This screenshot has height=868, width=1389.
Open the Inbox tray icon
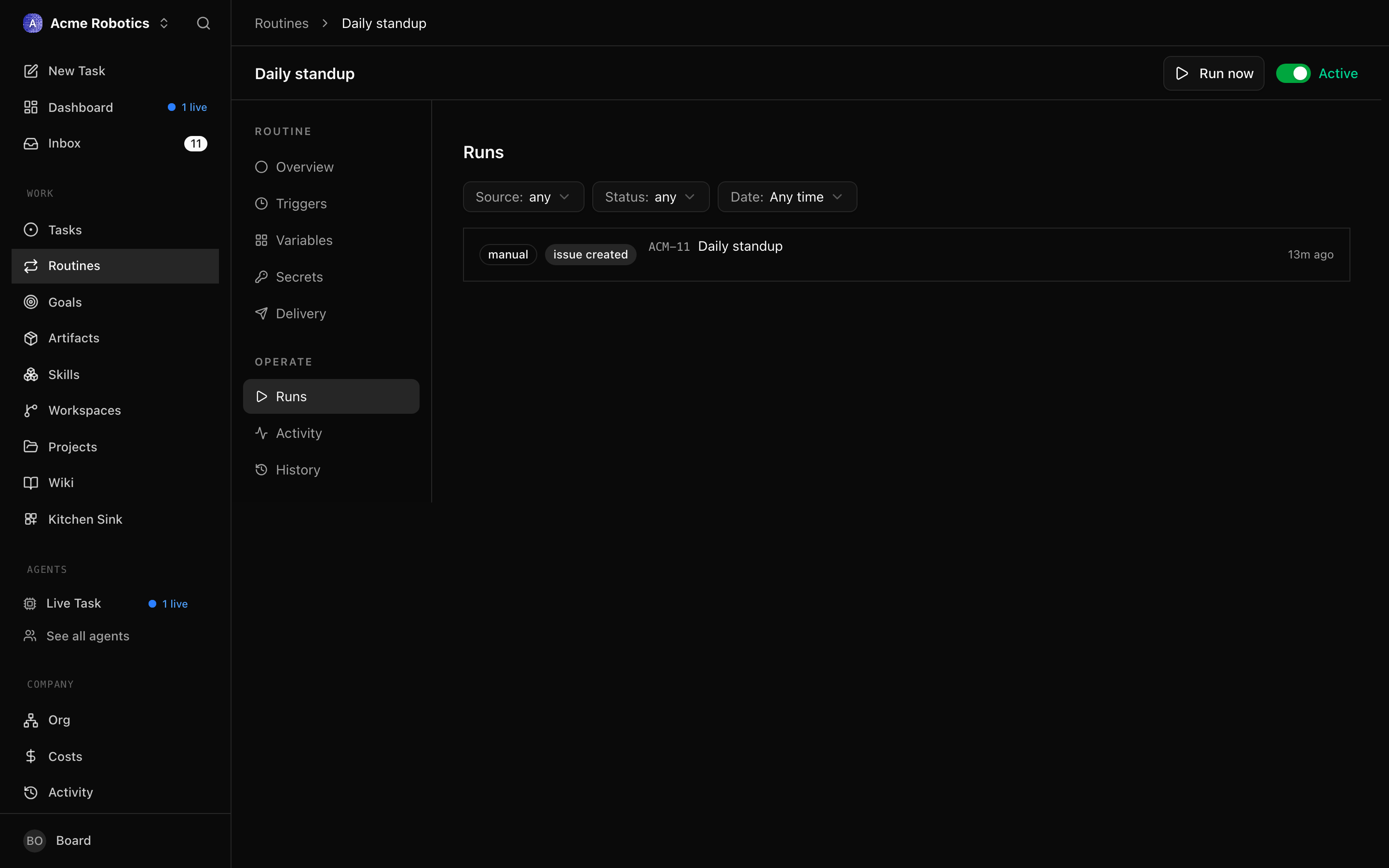click(x=31, y=144)
